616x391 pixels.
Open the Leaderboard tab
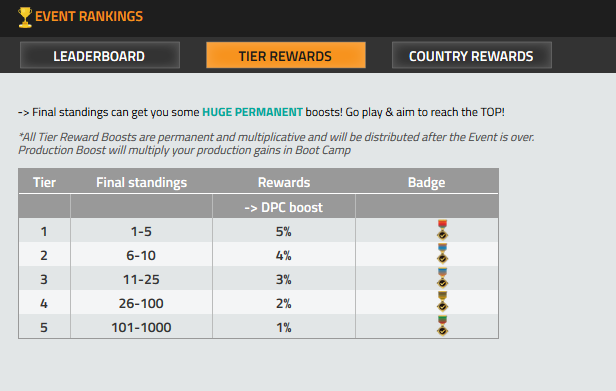pyautogui.click(x=100, y=55)
